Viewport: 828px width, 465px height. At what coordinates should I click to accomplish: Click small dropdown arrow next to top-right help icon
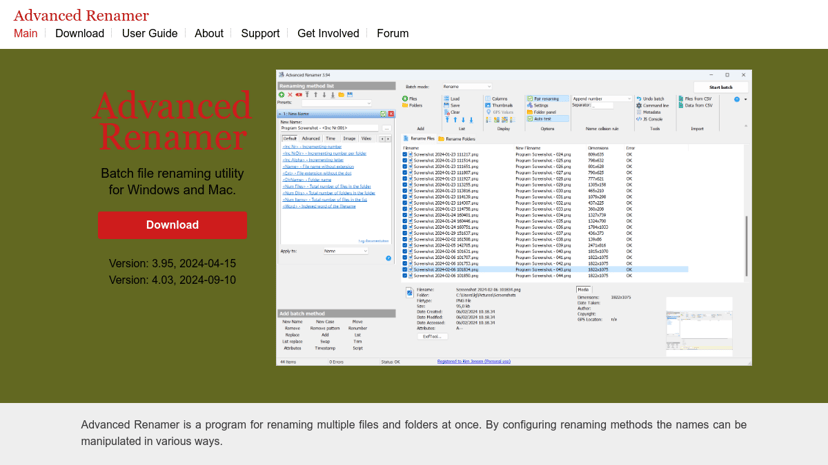tap(746, 99)
